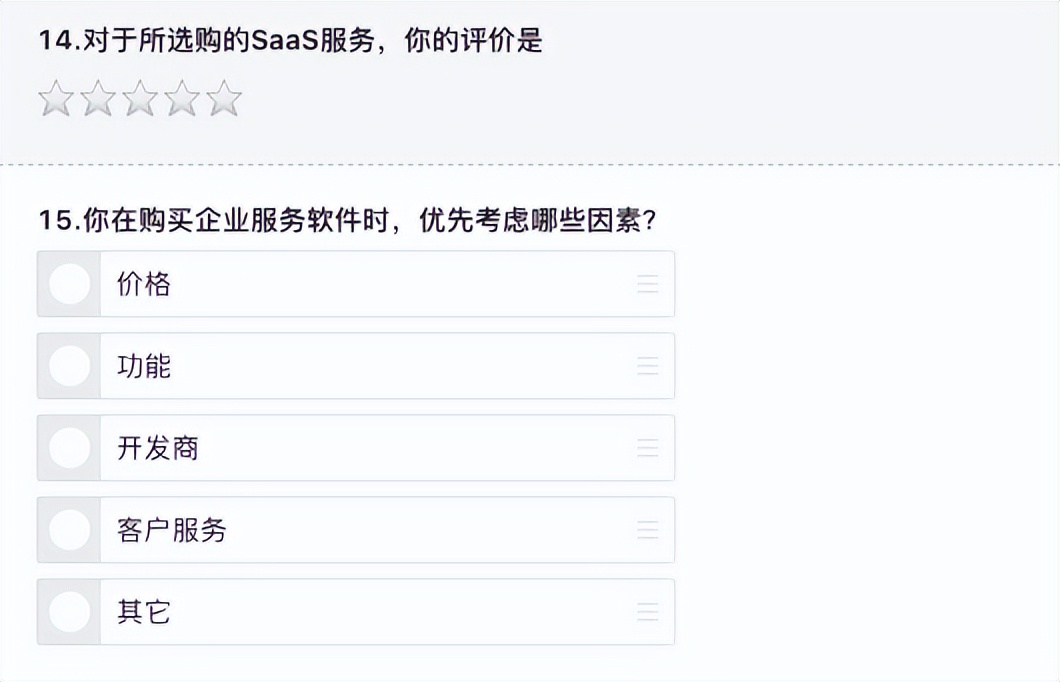
Task: Click the reorder icon on the 客户服务 row
Action: pyautogui.click(x=648, y=530)
